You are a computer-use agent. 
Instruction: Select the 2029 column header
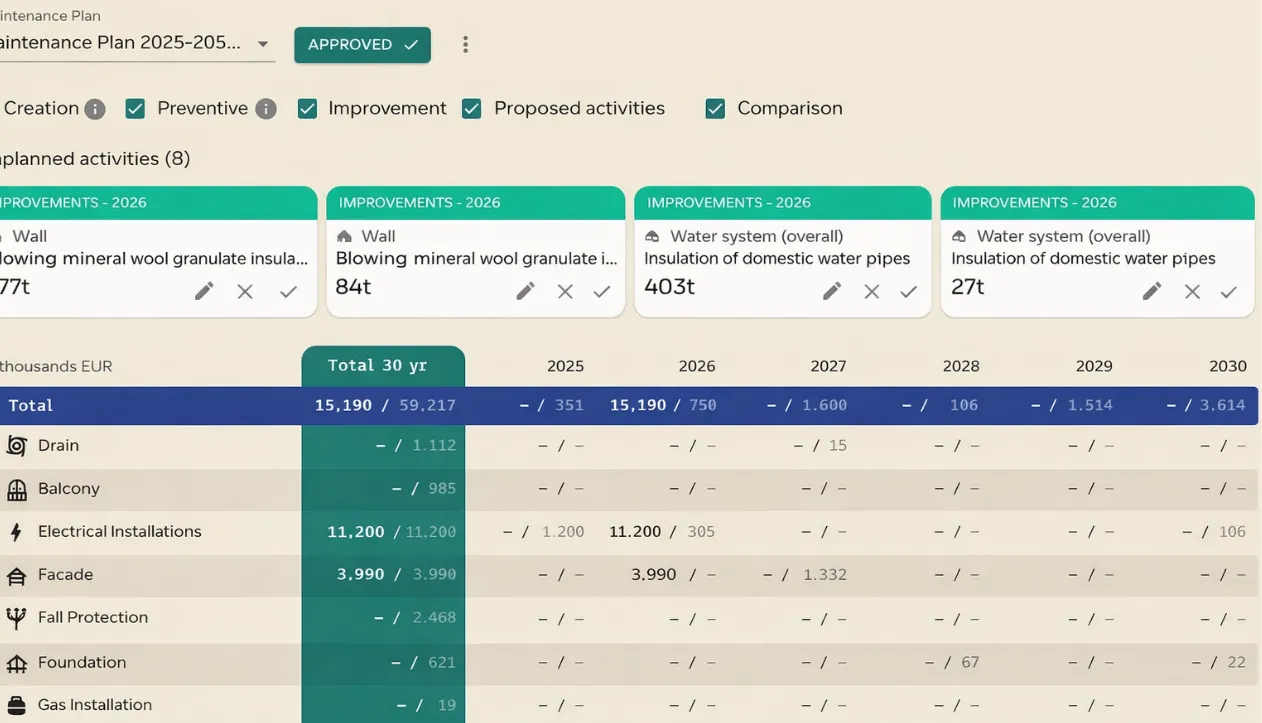(1094, 366)
